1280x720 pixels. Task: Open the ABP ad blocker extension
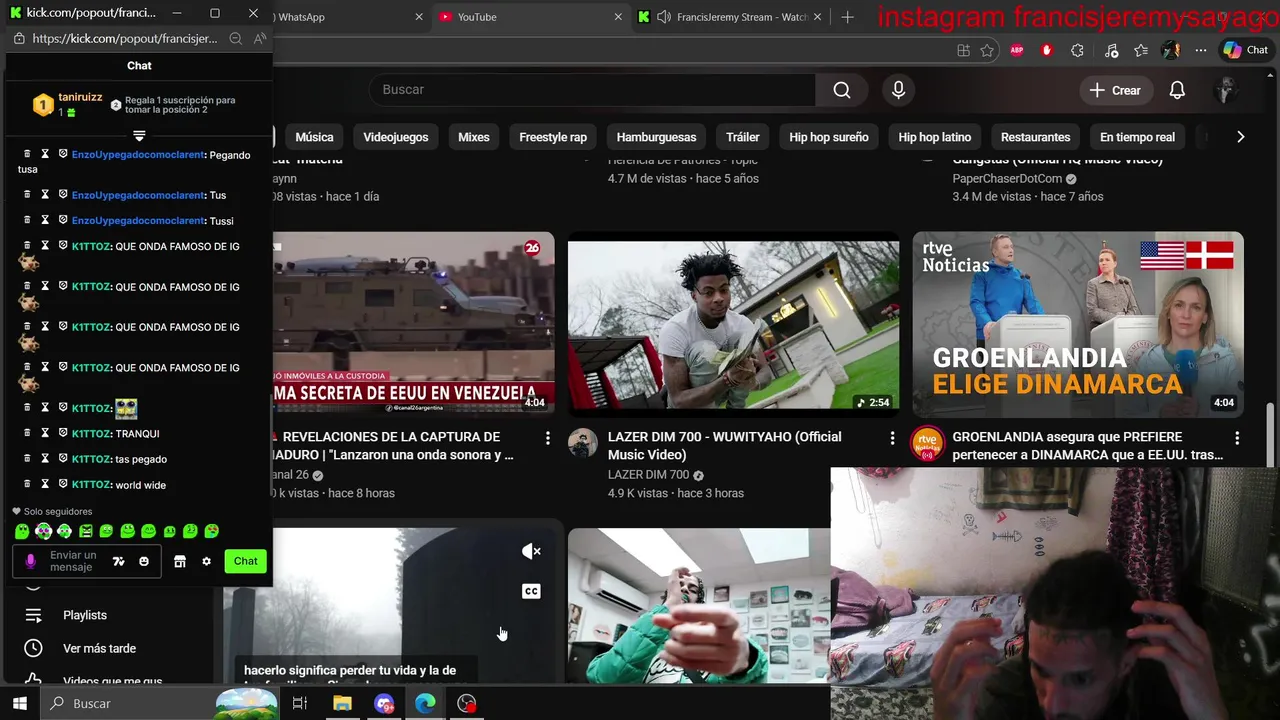[1017, 50]
